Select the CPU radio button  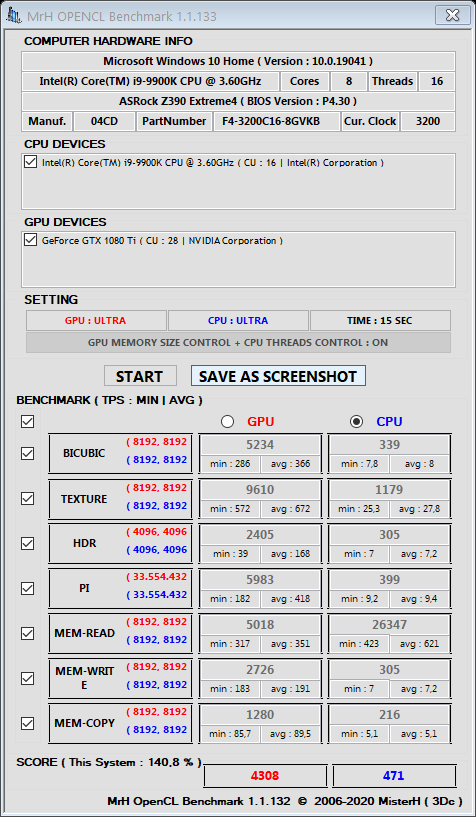[357, 422]
